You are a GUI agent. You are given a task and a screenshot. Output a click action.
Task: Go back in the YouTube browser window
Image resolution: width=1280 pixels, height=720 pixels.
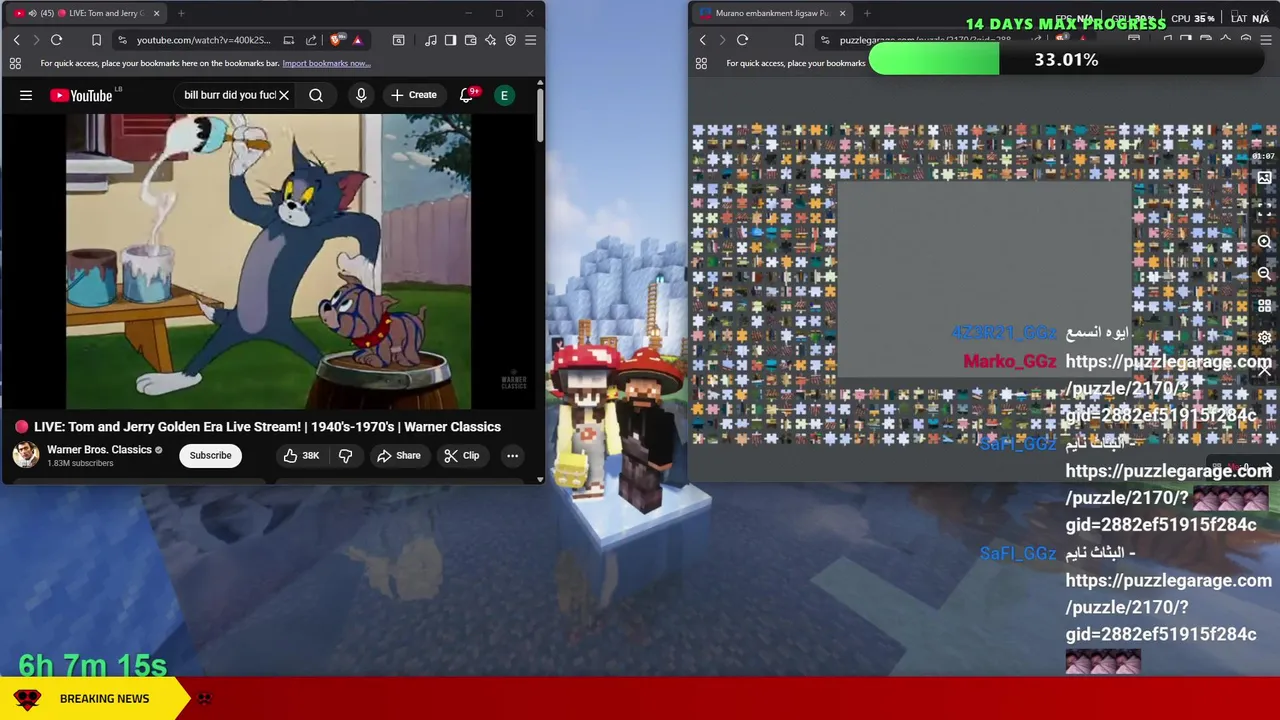[x=16, y=40]
